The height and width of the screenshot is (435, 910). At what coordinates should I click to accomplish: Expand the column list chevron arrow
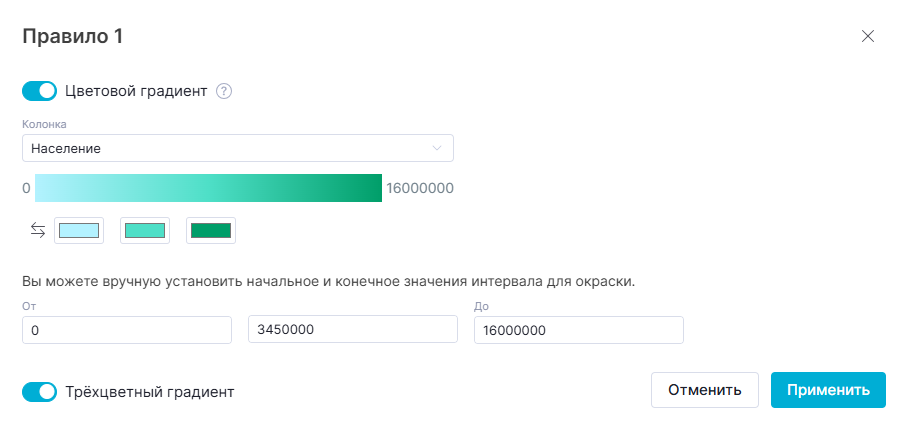click(x=437, y=149)
